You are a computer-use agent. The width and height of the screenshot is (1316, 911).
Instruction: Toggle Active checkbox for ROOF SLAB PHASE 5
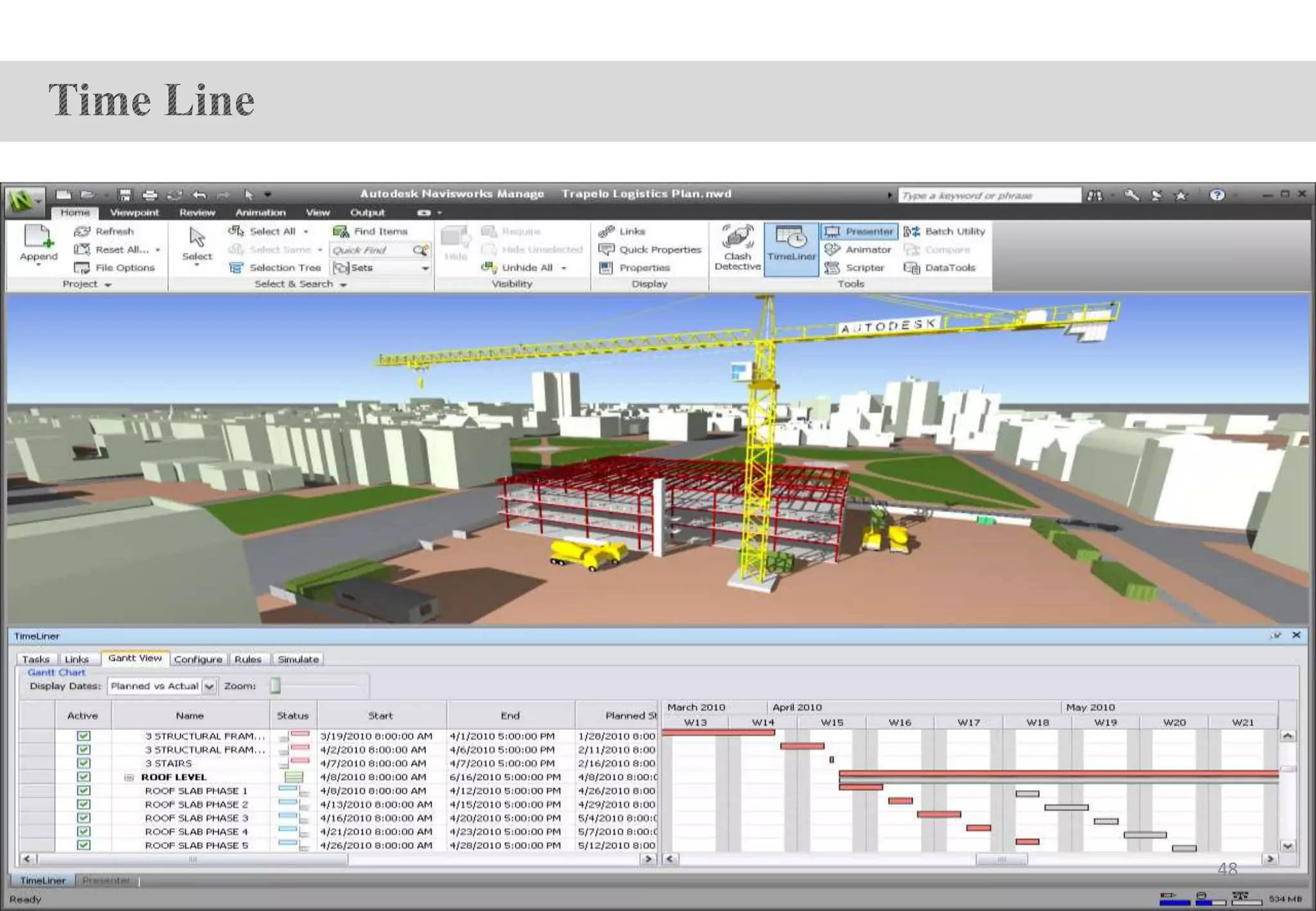84,845
